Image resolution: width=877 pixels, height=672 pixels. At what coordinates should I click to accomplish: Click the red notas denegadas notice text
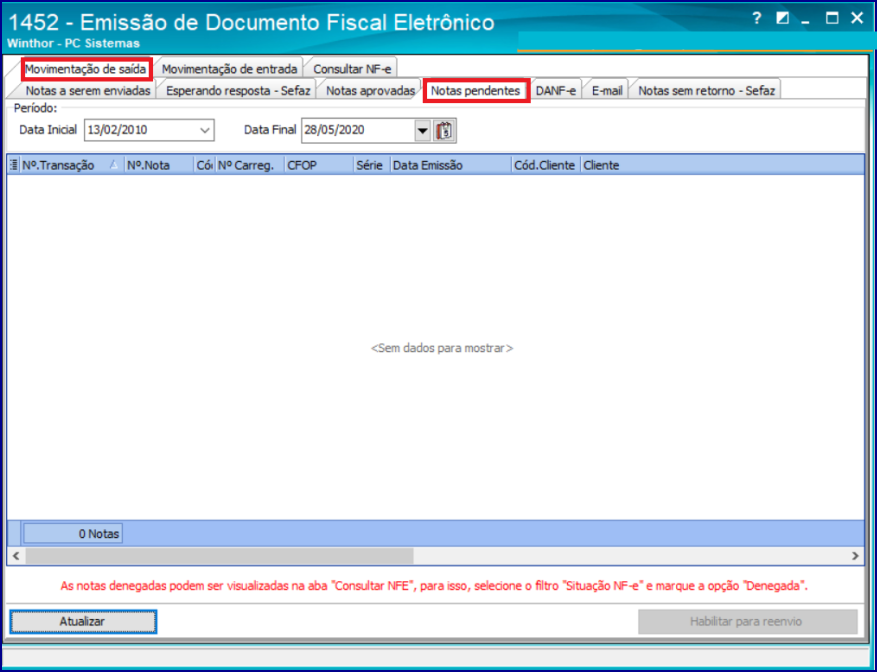(x=434, y=586)
